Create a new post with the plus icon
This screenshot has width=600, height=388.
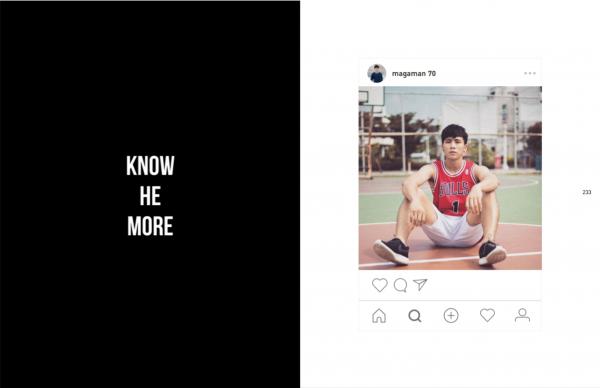pos(451,316)
